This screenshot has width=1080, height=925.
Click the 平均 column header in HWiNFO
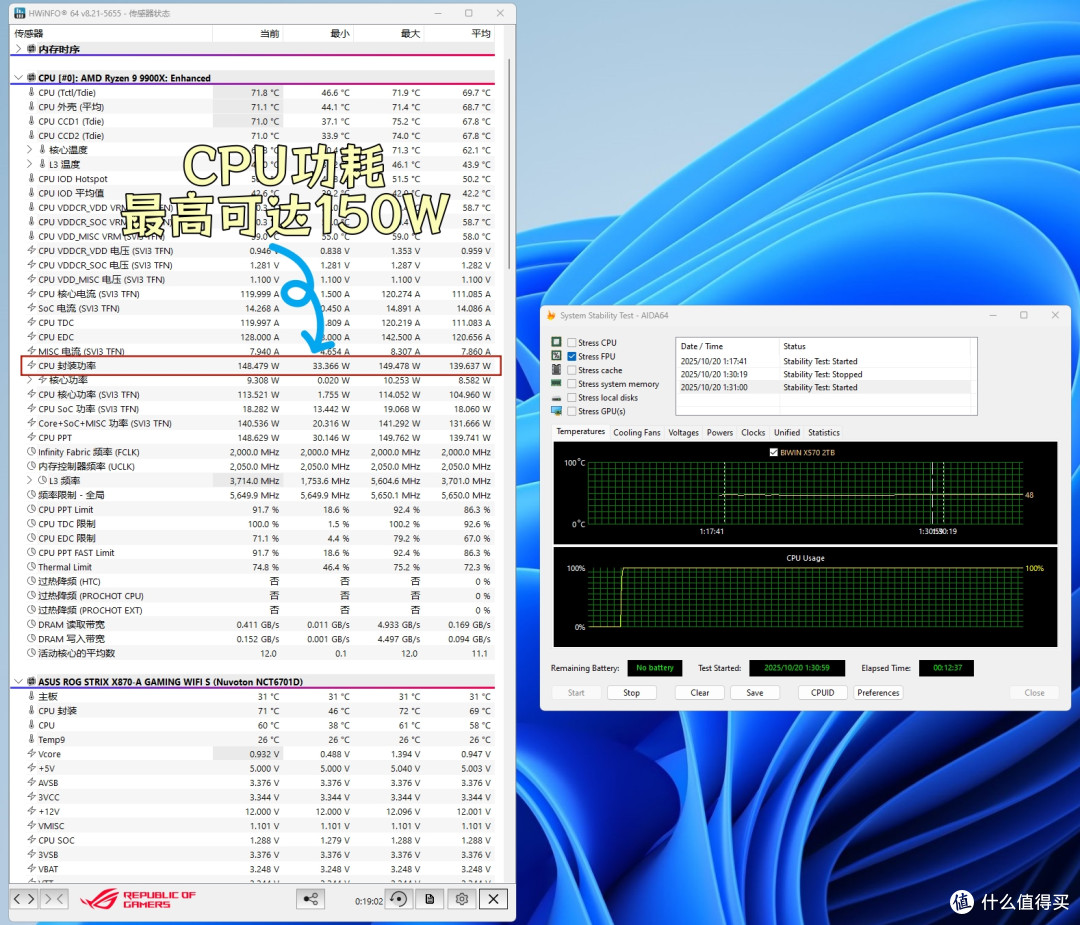point(459,33)
